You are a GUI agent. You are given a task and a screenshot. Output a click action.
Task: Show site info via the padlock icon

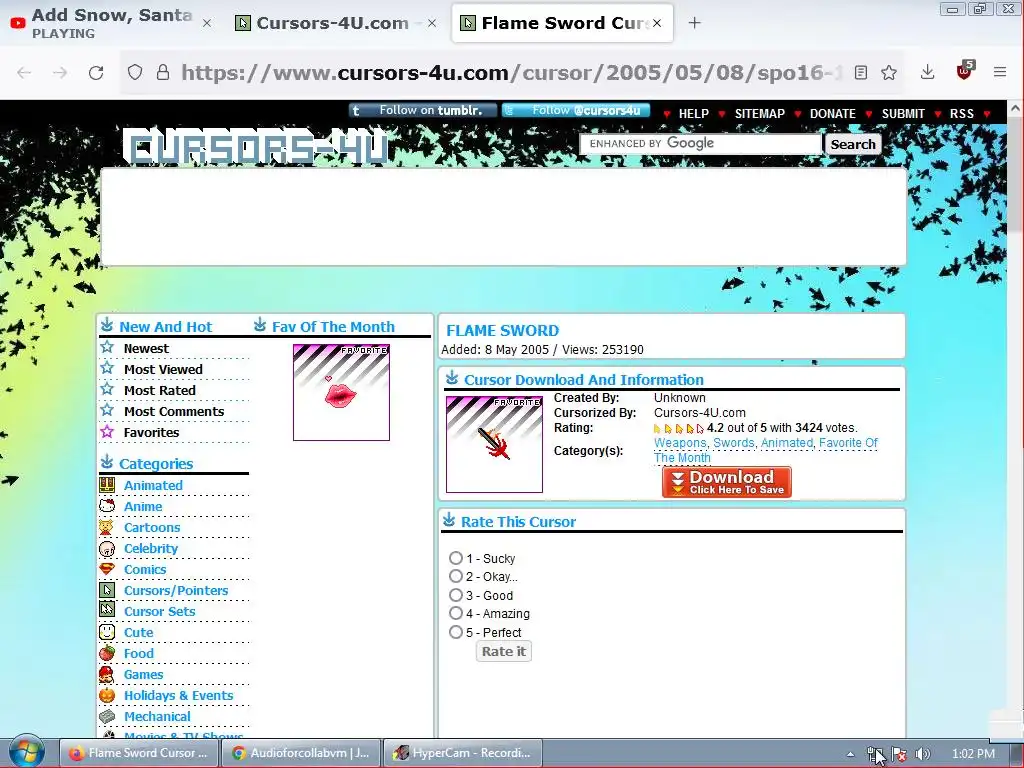(163, 72)
